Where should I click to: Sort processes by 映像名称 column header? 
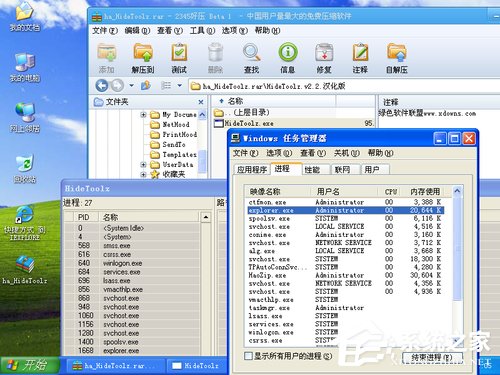tap(277, 191)
